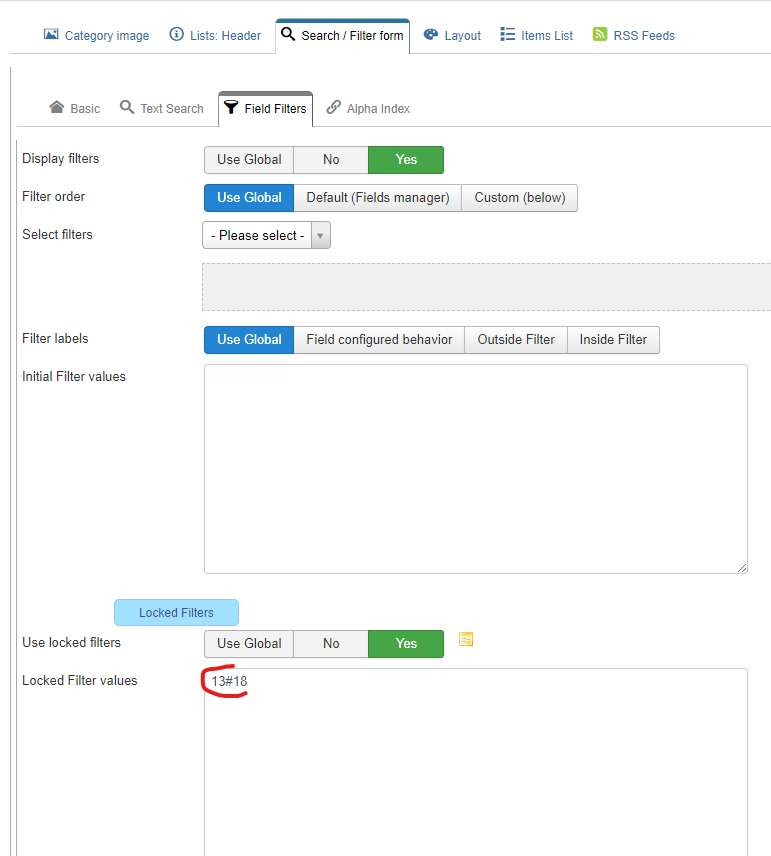
Task: Click the Locked Filter values textarea
Action: coord(476,762)
